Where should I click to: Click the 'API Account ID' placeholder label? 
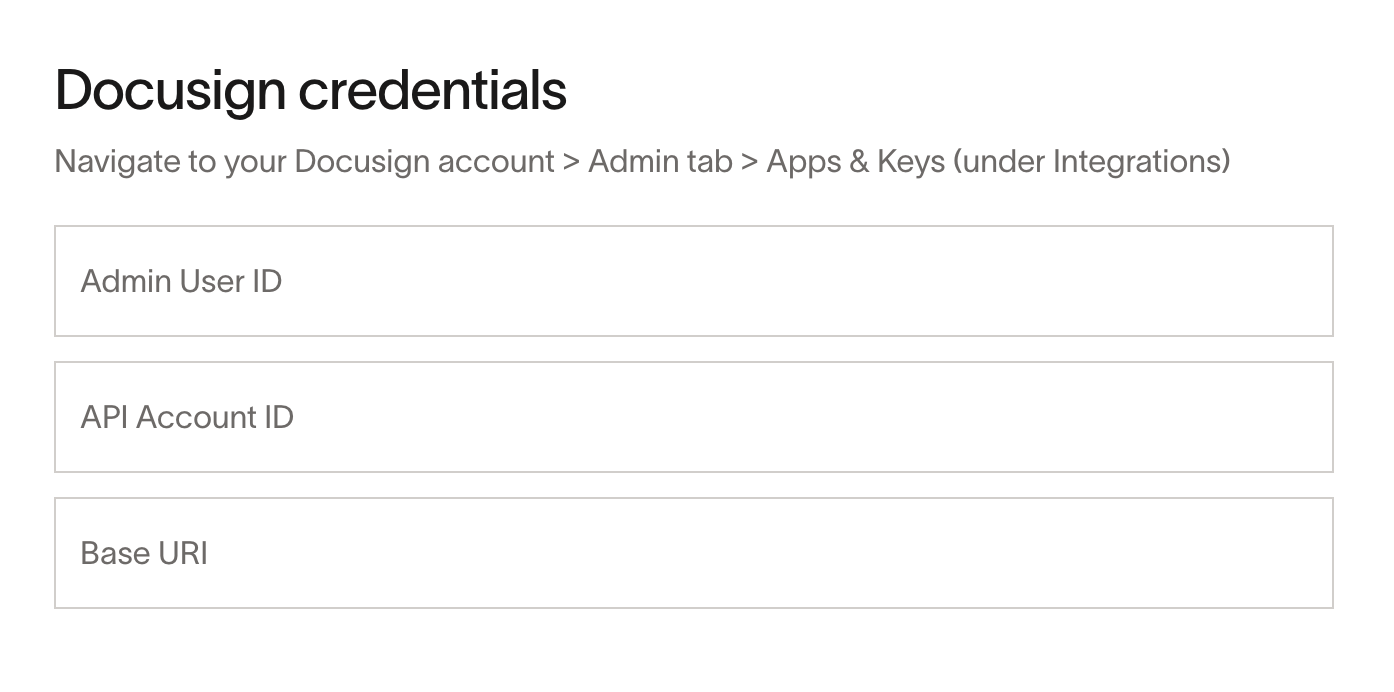click(187, 417)
